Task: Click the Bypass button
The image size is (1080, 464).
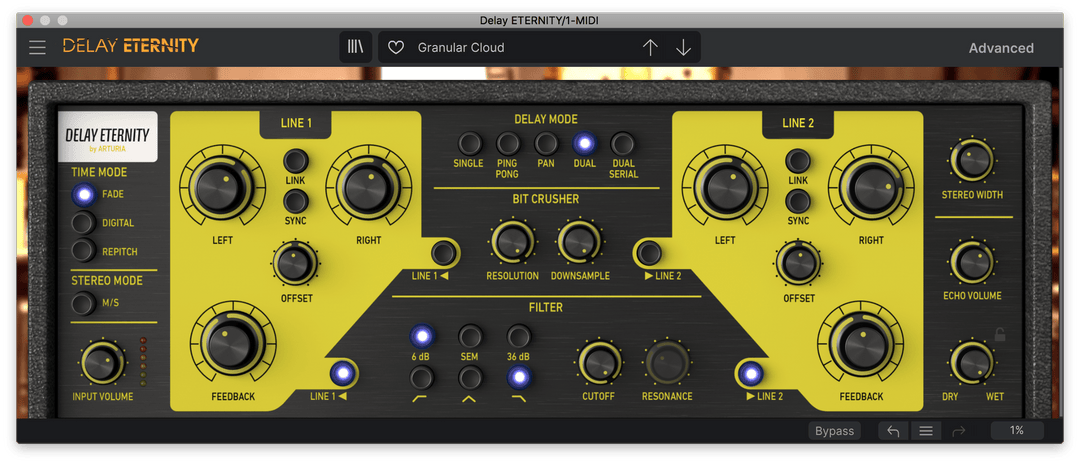Action: [834, 431]
